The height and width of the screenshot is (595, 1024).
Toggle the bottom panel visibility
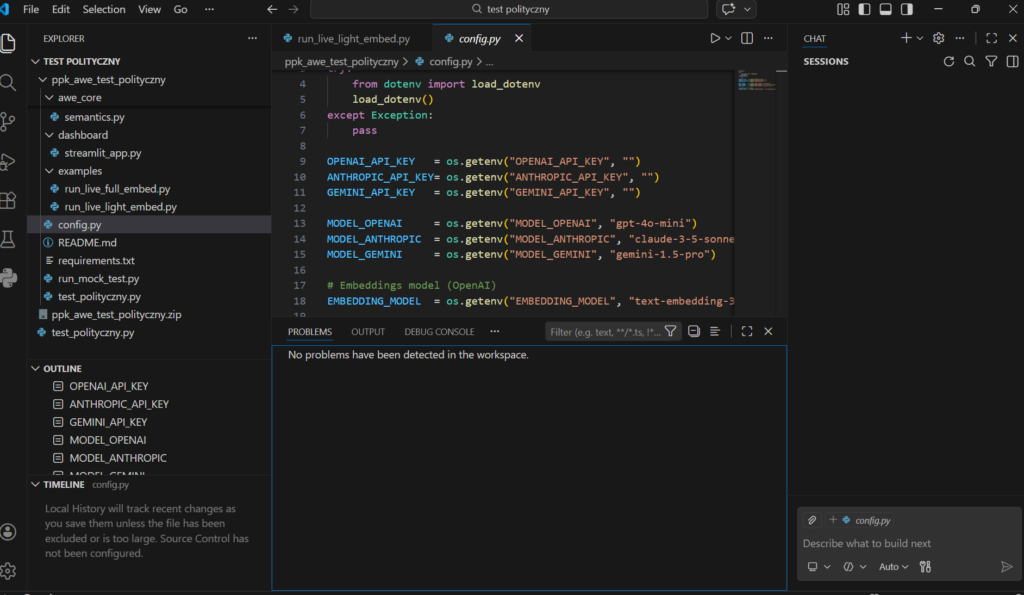click(x=885, y=10)
